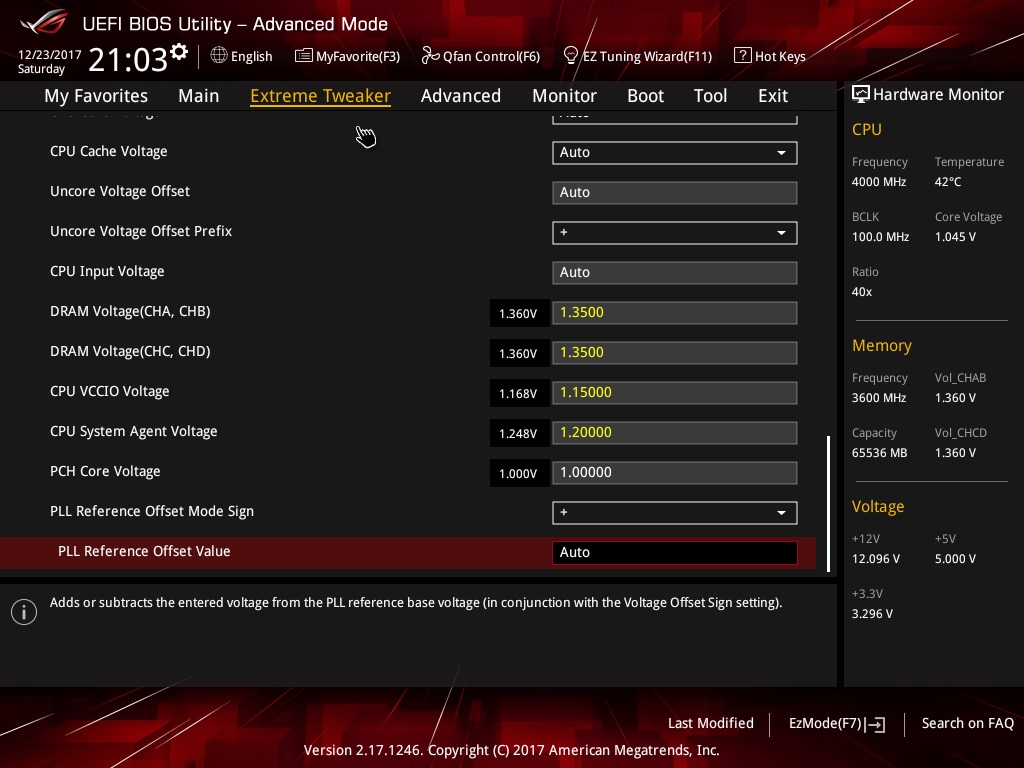Select the Uncore Voltage Offset Prefix label
This screenshot has width=1024, height=768.
[x=141, y=231]
